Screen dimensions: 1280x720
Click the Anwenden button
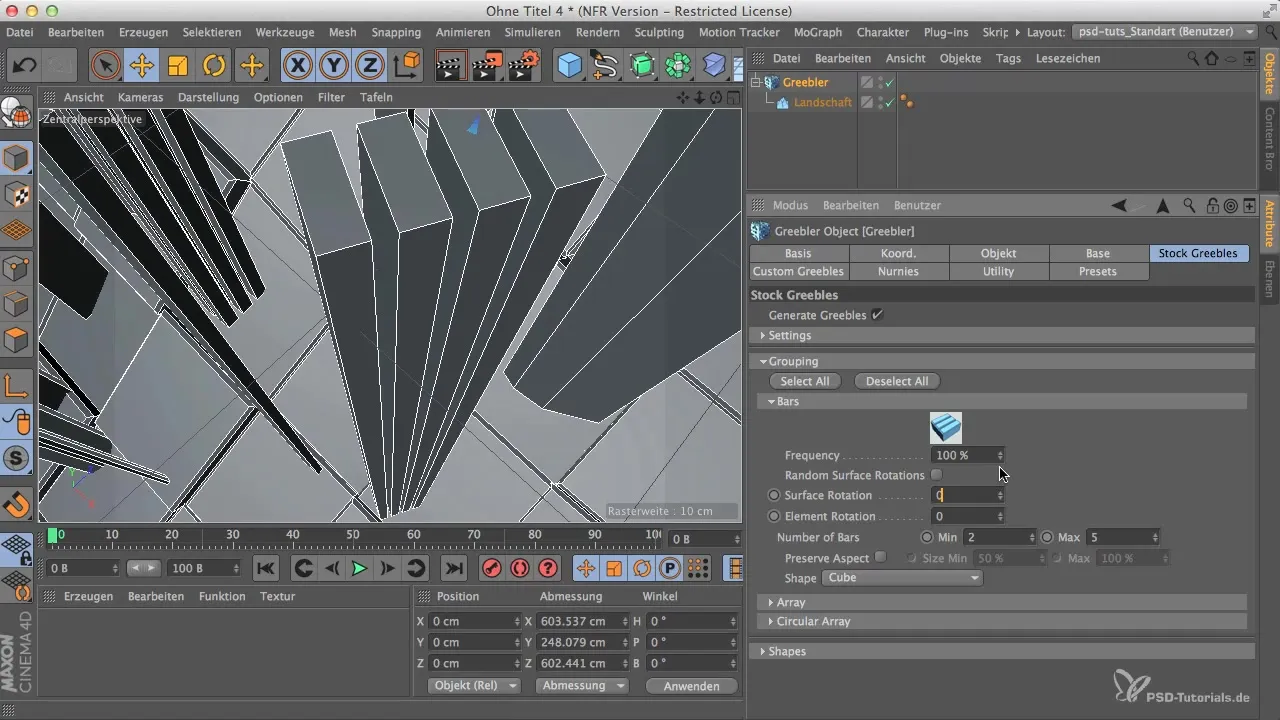click(691, 686)
